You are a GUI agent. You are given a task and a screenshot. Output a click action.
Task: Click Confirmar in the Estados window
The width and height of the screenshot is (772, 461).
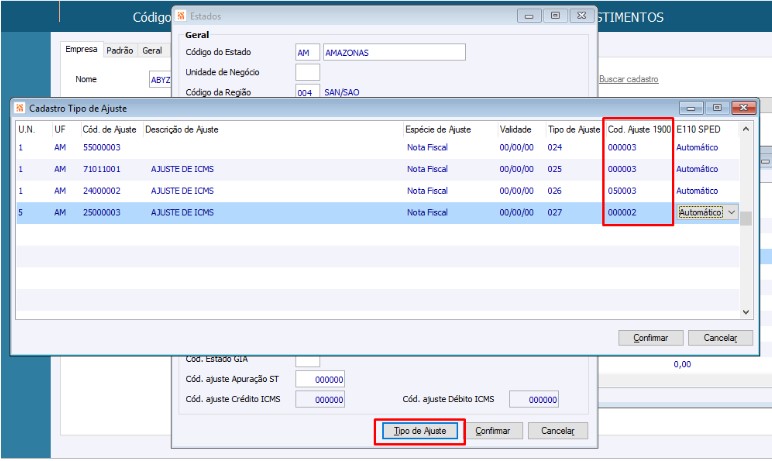(492, 431)
